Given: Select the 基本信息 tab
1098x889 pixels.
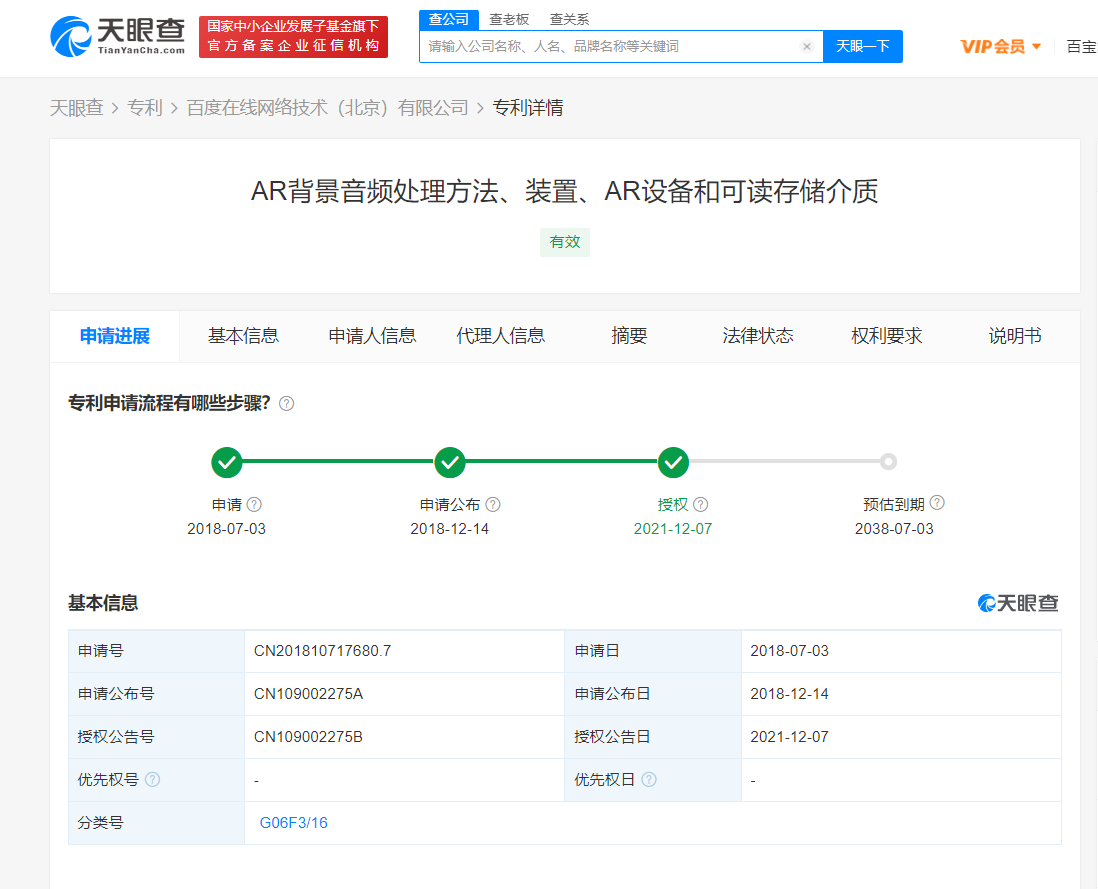Looking at the screenshot, I should coord(244,337).
